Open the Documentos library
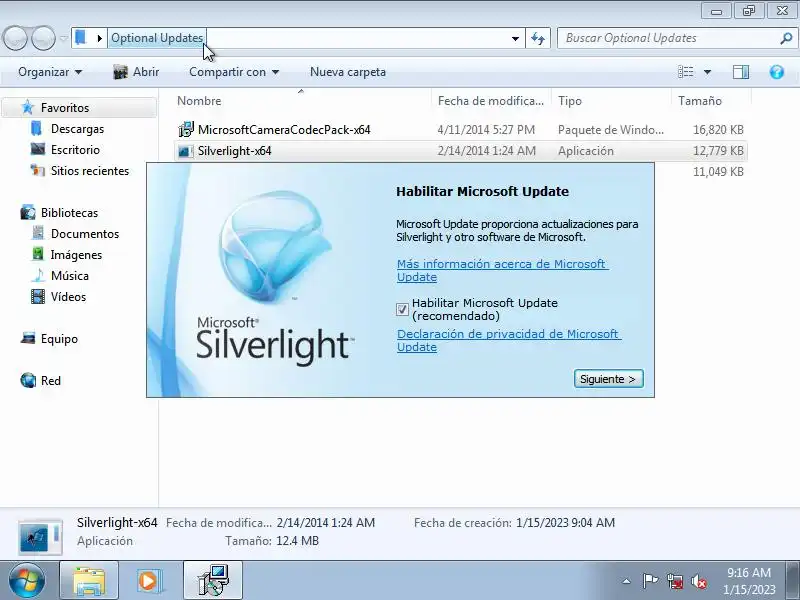800x600 pixels. click(x=85, y=234)
